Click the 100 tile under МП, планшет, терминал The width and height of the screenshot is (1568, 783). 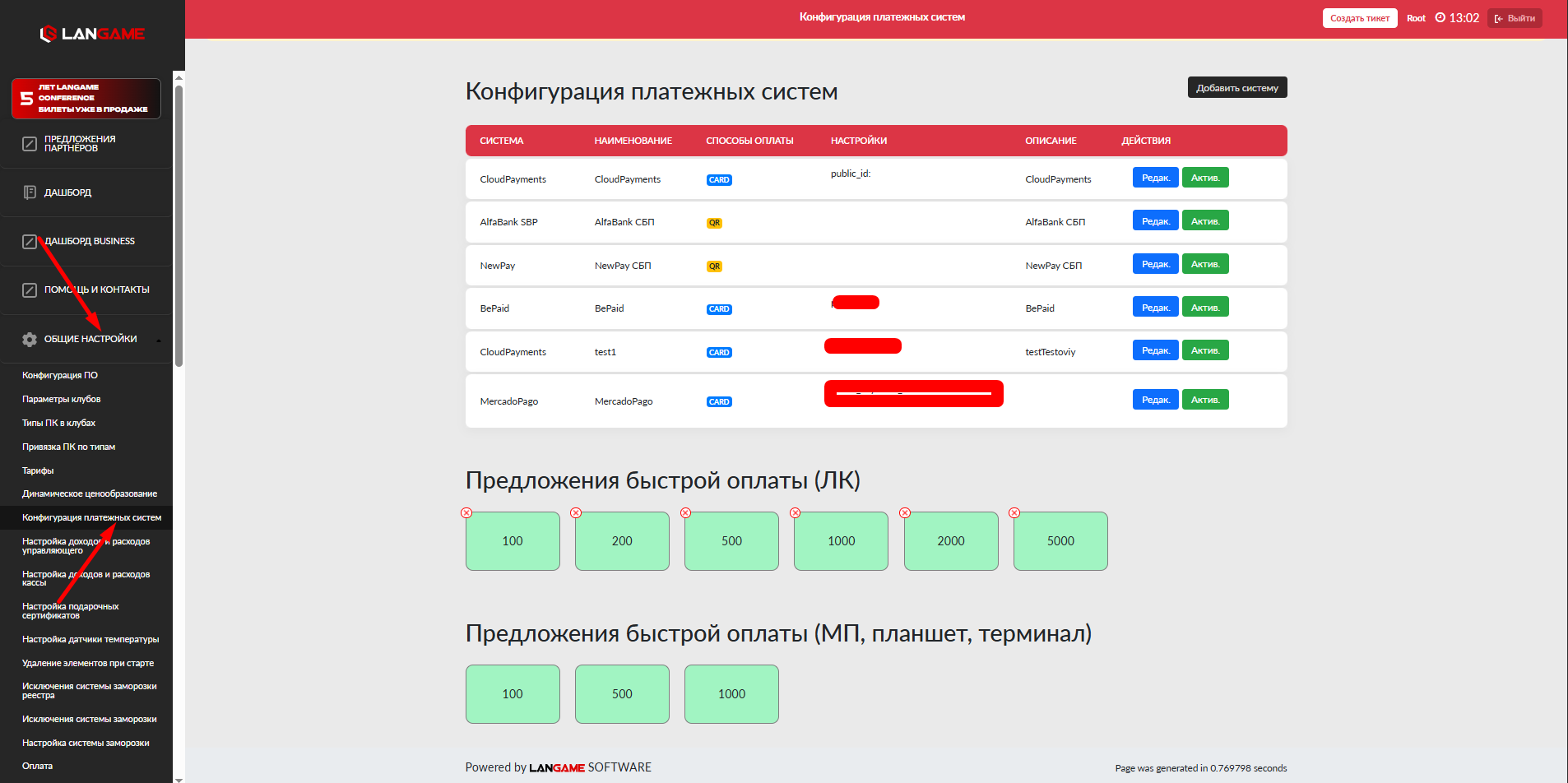click(513, 694)
